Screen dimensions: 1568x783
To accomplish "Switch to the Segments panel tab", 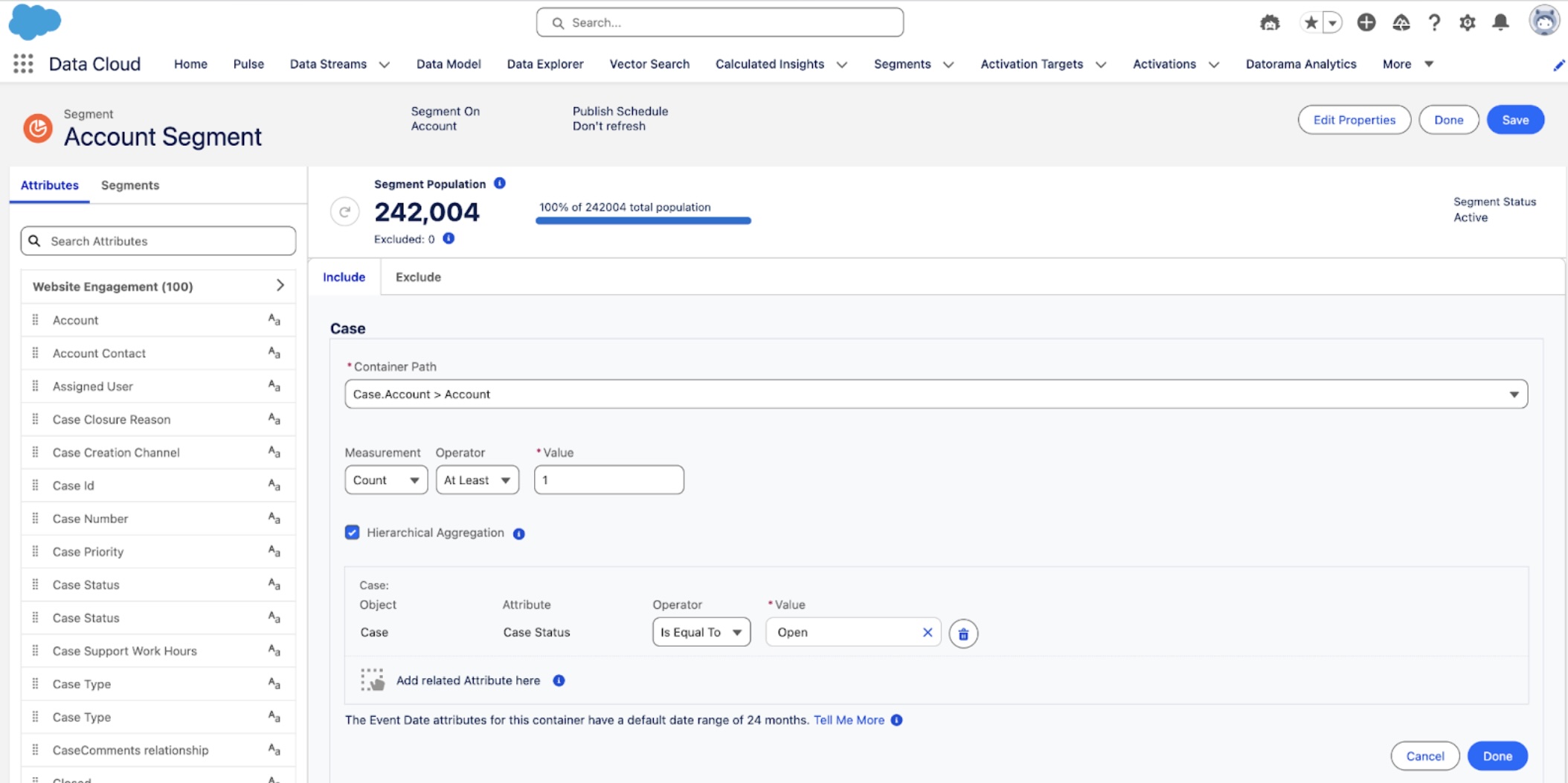I will (130, 185).
